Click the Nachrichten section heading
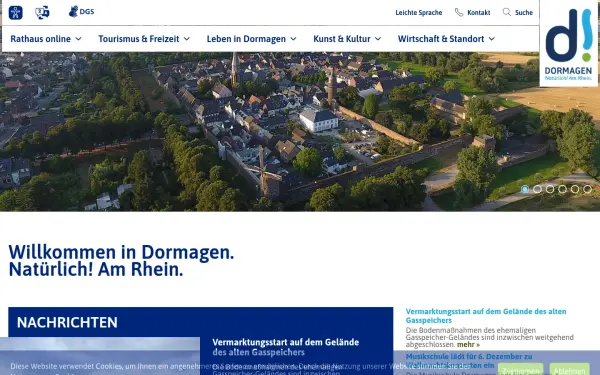The width and height of the screenshot is (600, 375). pos(67,323)
